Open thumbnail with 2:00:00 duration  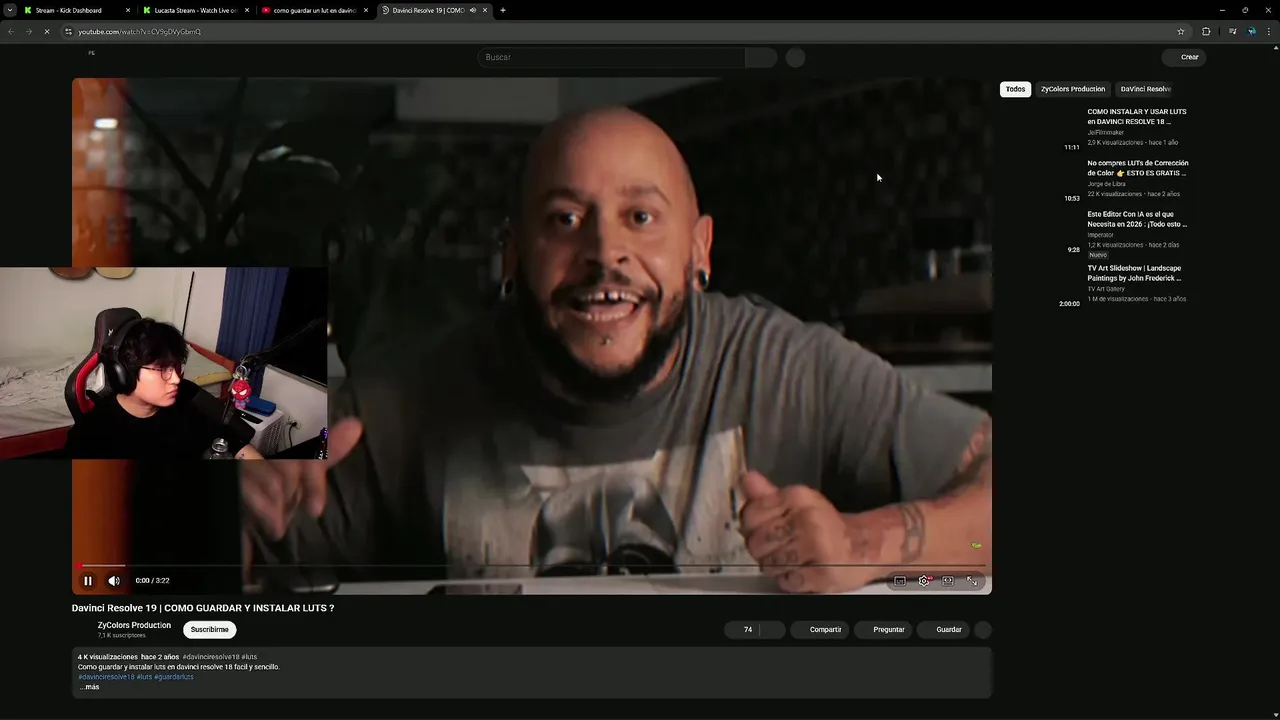[1041, 284]
